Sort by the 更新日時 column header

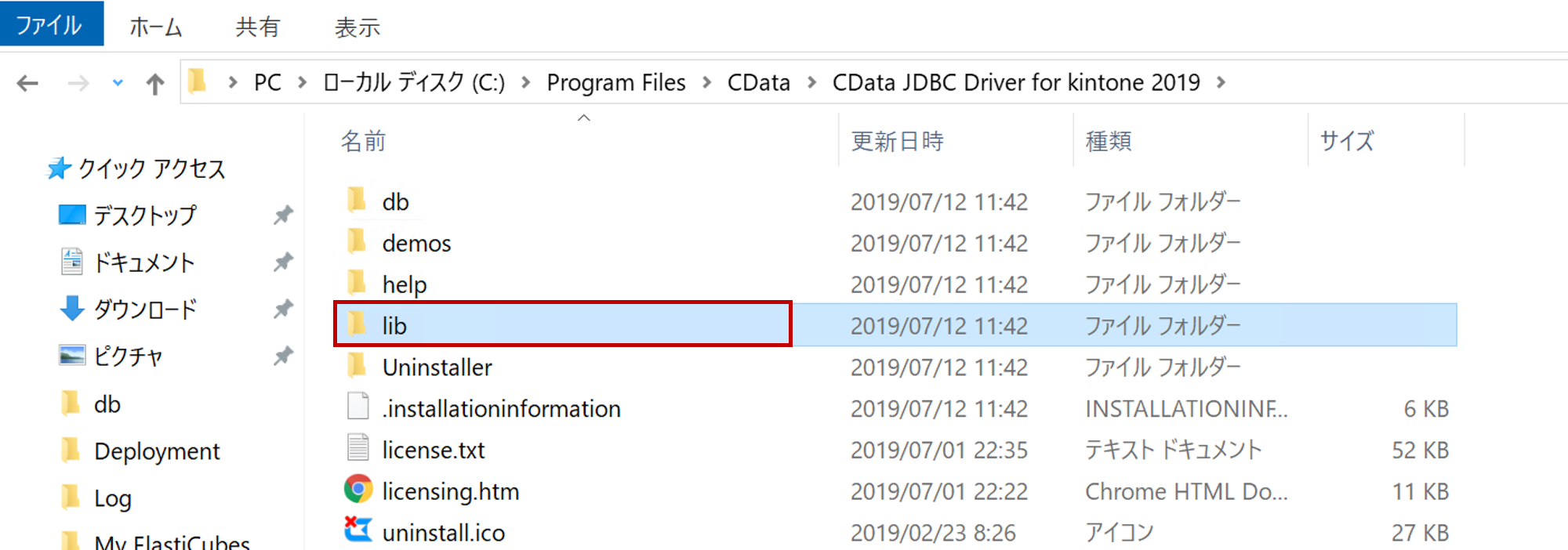click(898, 141)
